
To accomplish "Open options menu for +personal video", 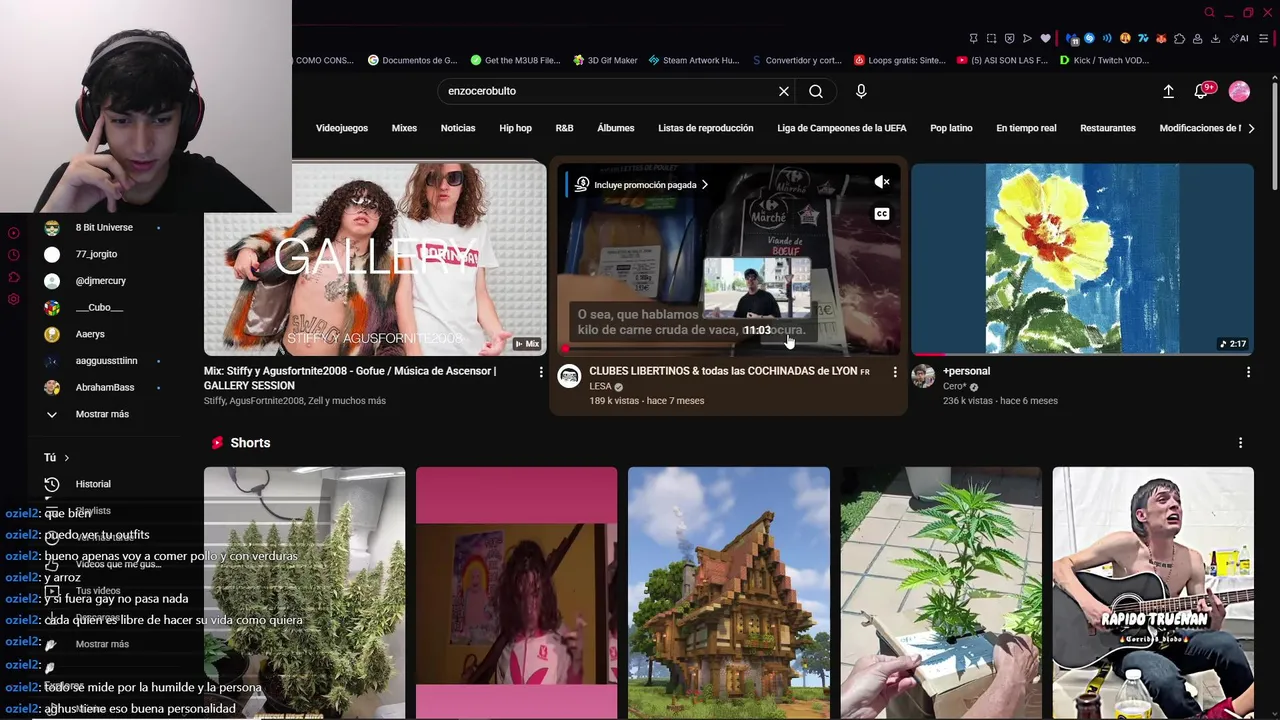I will pos(1248,372).
